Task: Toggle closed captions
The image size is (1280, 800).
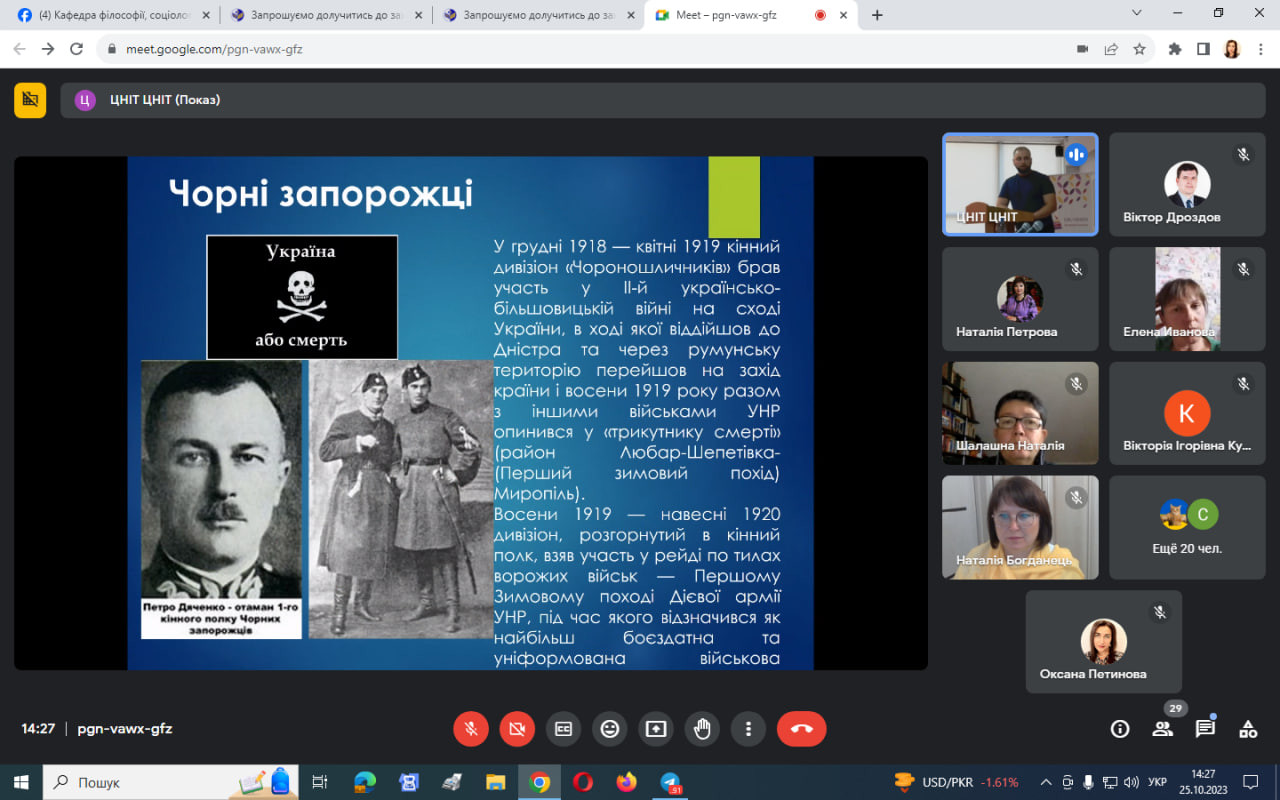Action: 563,729
